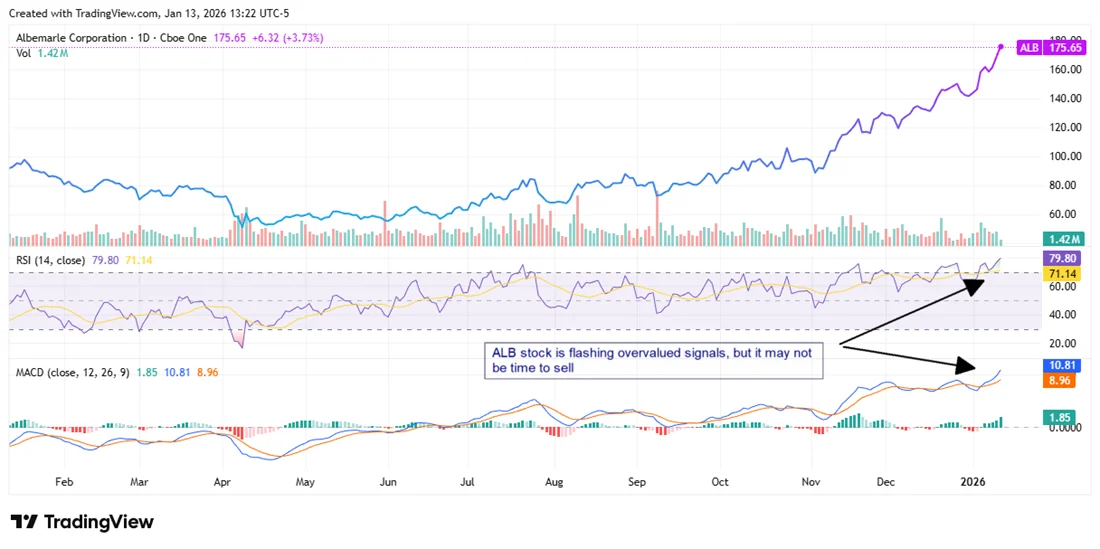Select the ALB overvalued signals annotation box
Screen dimensions: 1100x549
[x=653, y=360]
